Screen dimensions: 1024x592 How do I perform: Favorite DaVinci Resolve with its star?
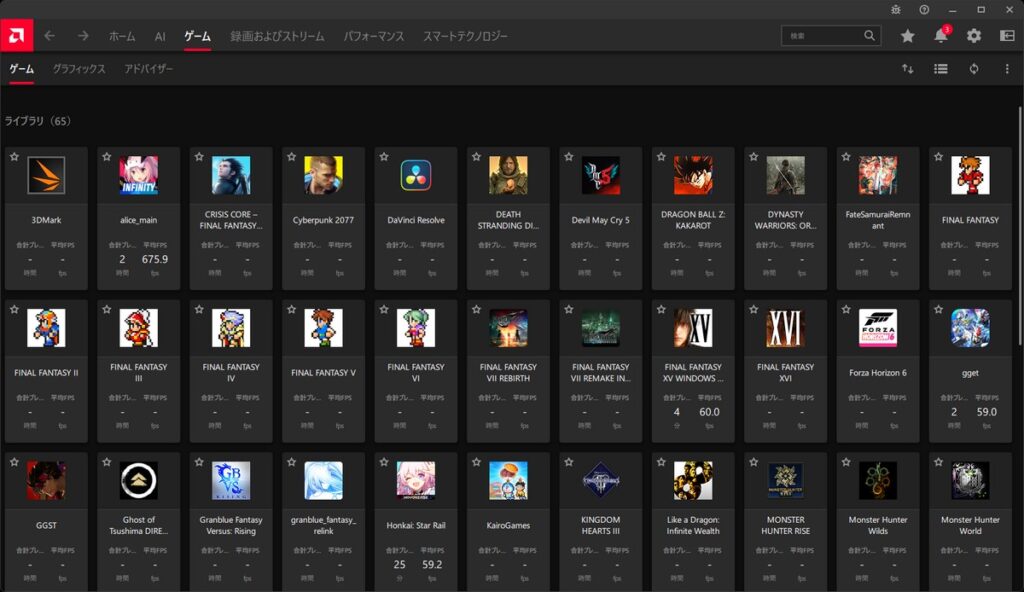(384, 157)
